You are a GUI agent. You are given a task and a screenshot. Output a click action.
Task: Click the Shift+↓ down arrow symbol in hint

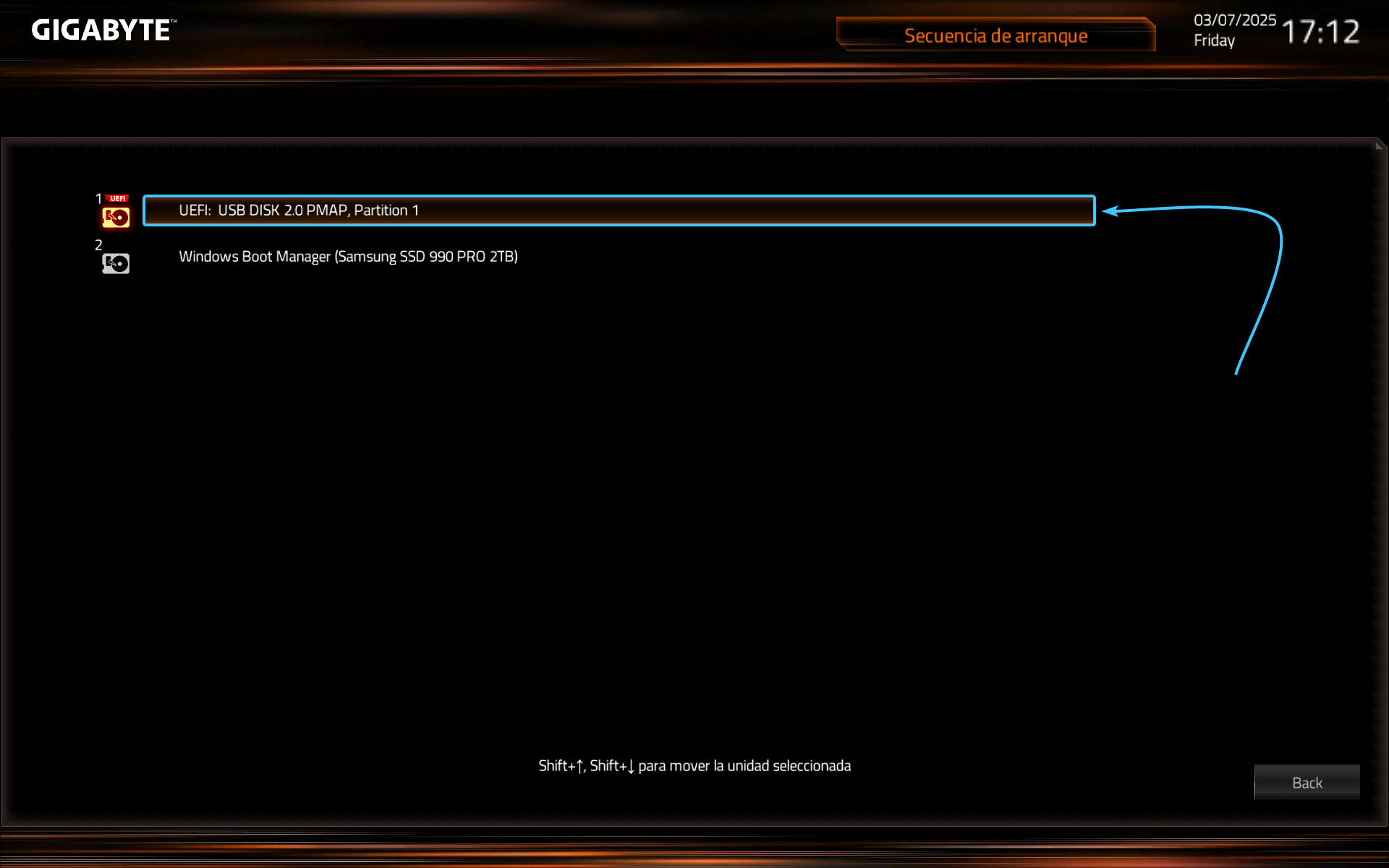coord(631,766)
